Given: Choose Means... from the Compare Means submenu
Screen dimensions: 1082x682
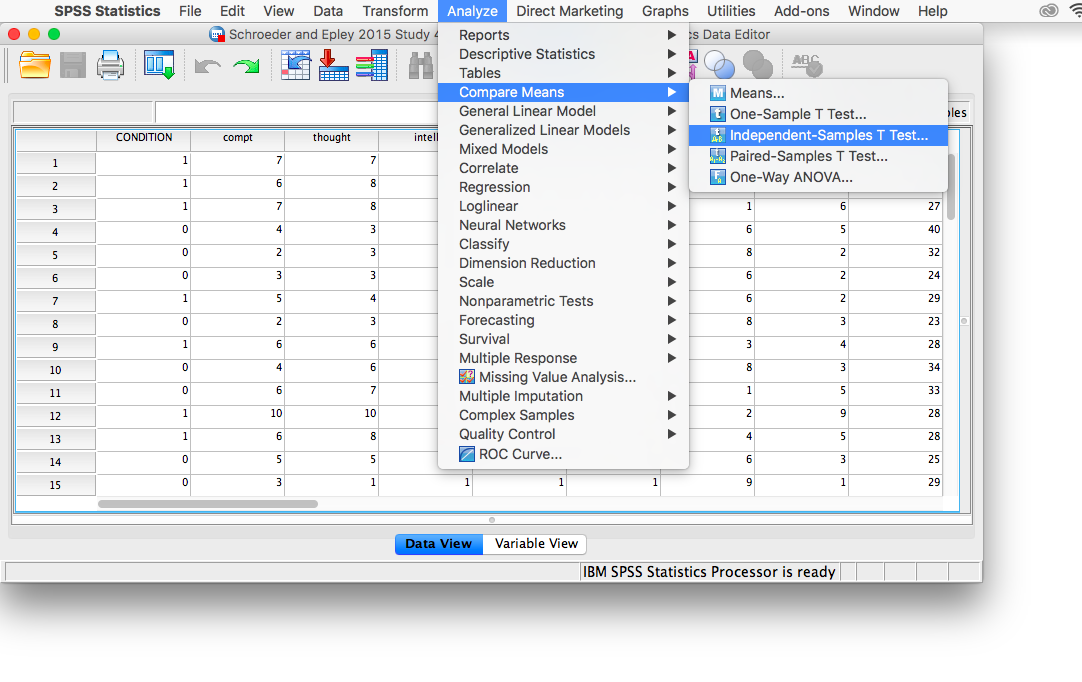Looking at the screenshot, I should 818,93.
